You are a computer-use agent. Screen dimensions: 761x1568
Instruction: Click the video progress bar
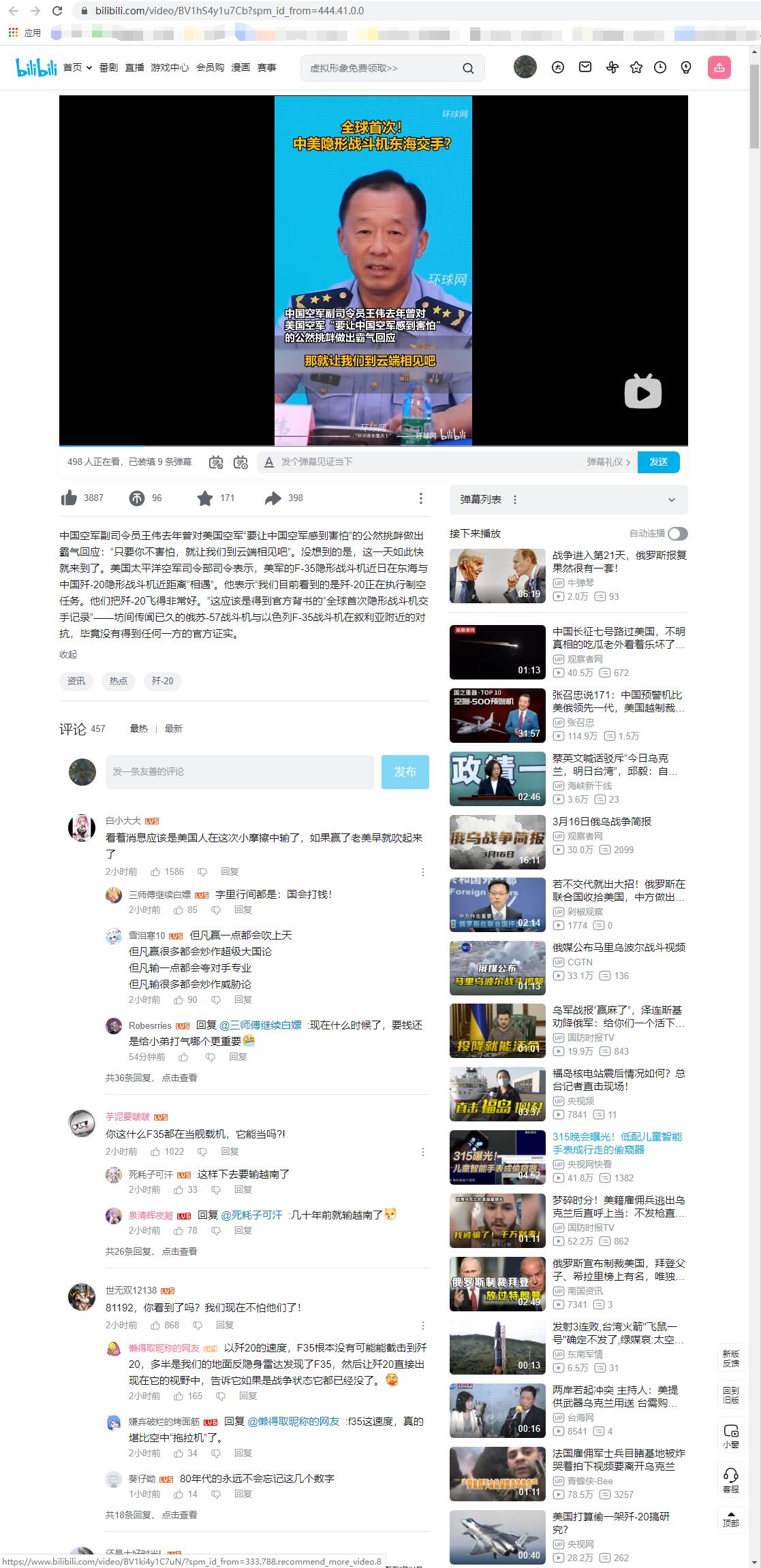373,445
